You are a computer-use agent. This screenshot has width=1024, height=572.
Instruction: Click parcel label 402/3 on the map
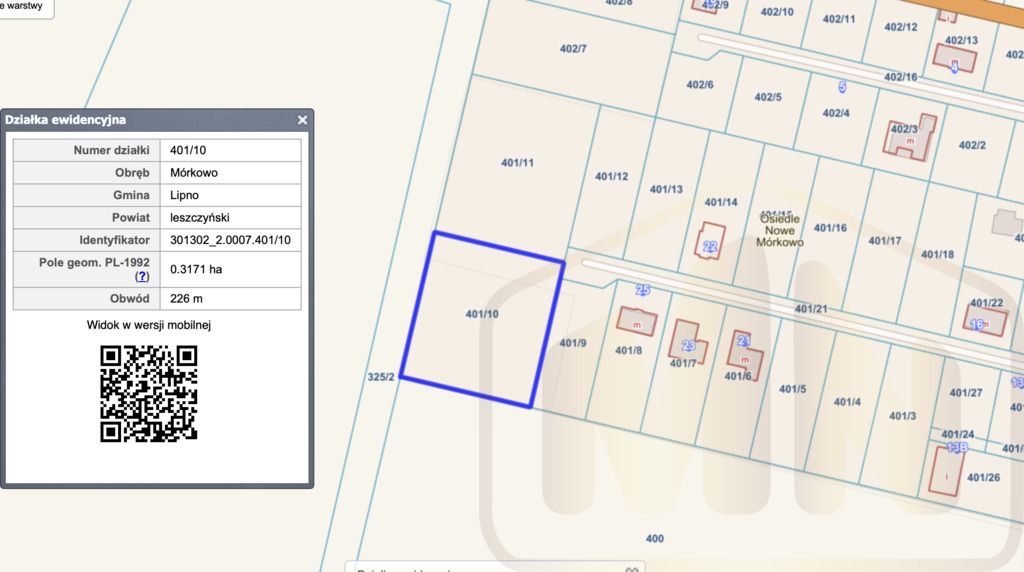click(x=904, y=129)
